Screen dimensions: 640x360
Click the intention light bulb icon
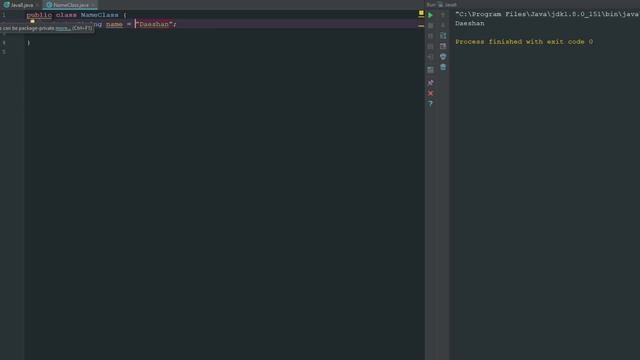pos(32,21)
